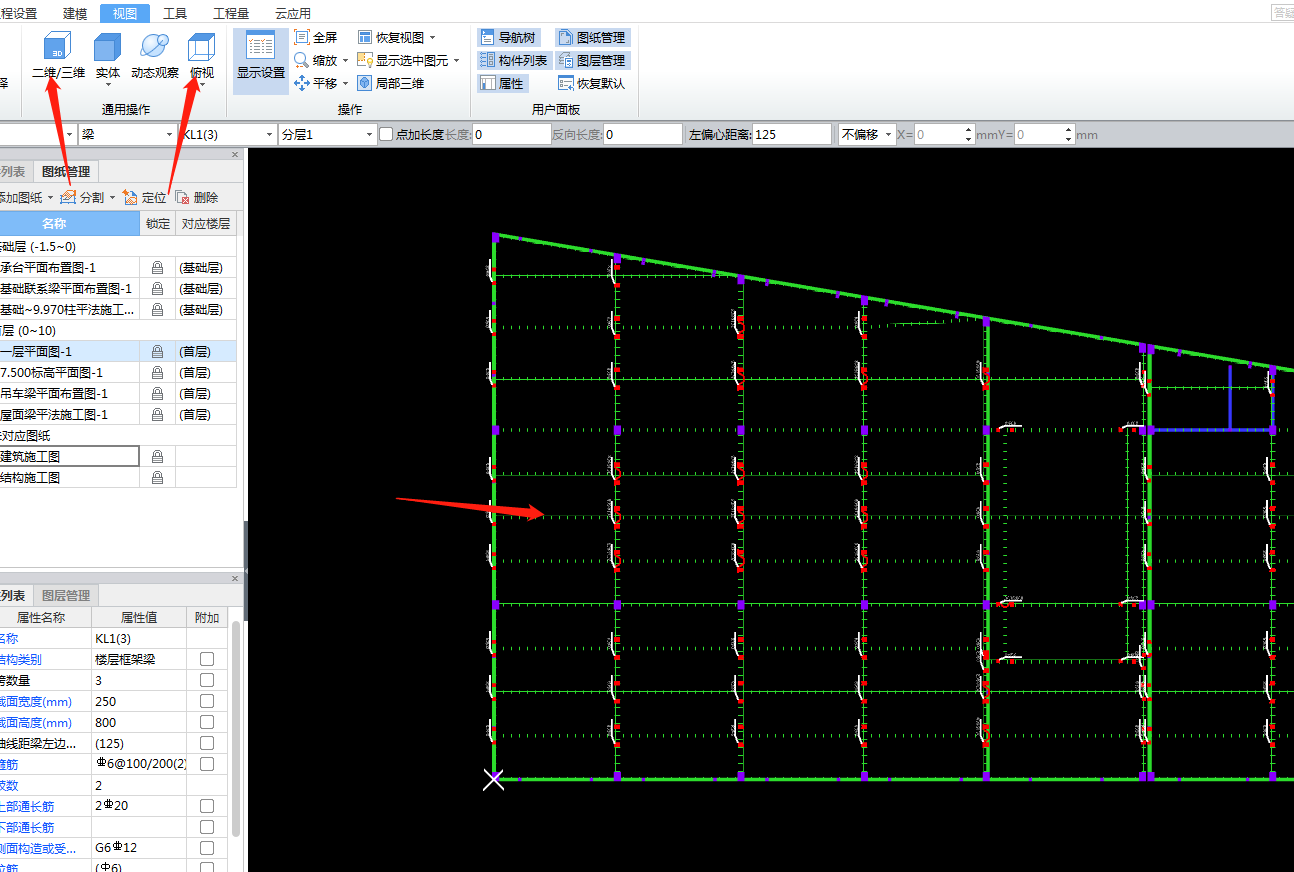1294x872 pixels.
Task: Click the 缩放 zoom tool
Action: [x=316, y=60]
